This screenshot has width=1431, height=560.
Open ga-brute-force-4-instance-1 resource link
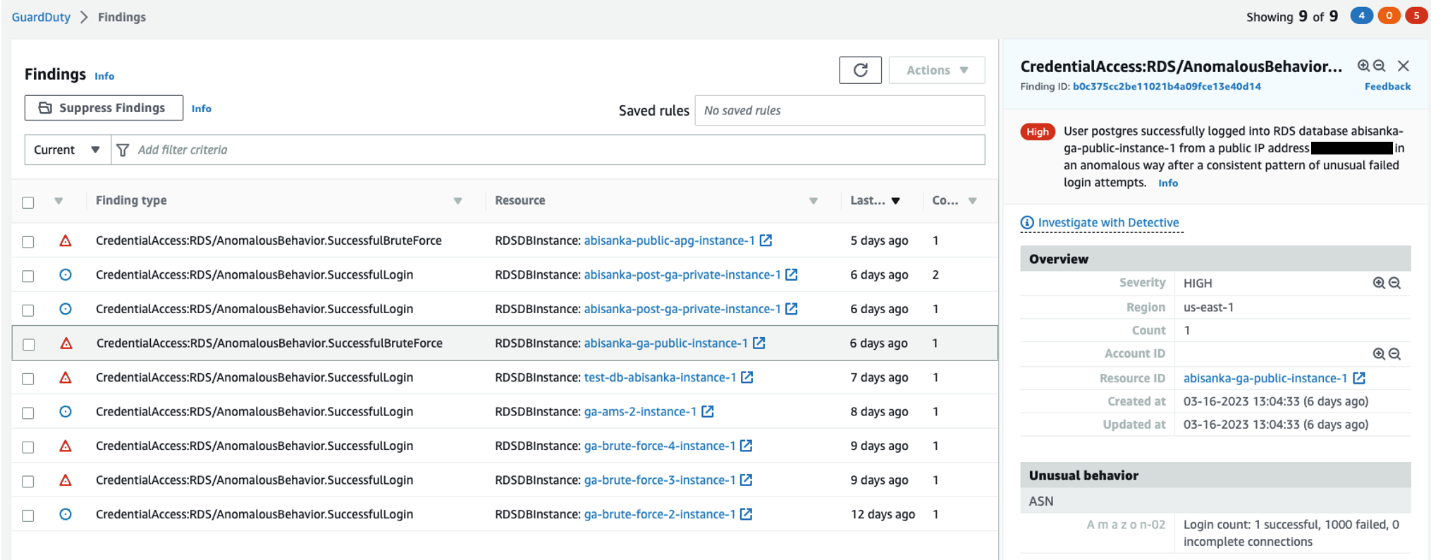coord(659,446)
